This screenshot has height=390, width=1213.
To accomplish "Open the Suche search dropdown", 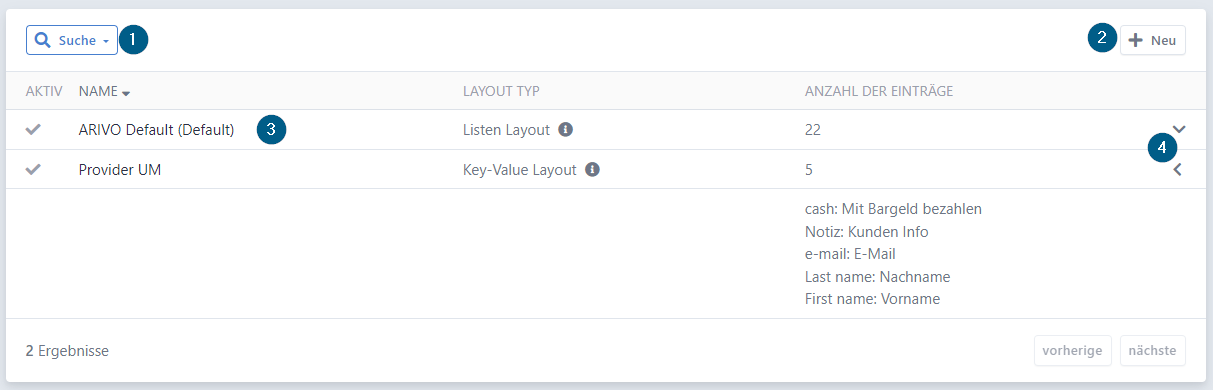I will coord(72,40).
